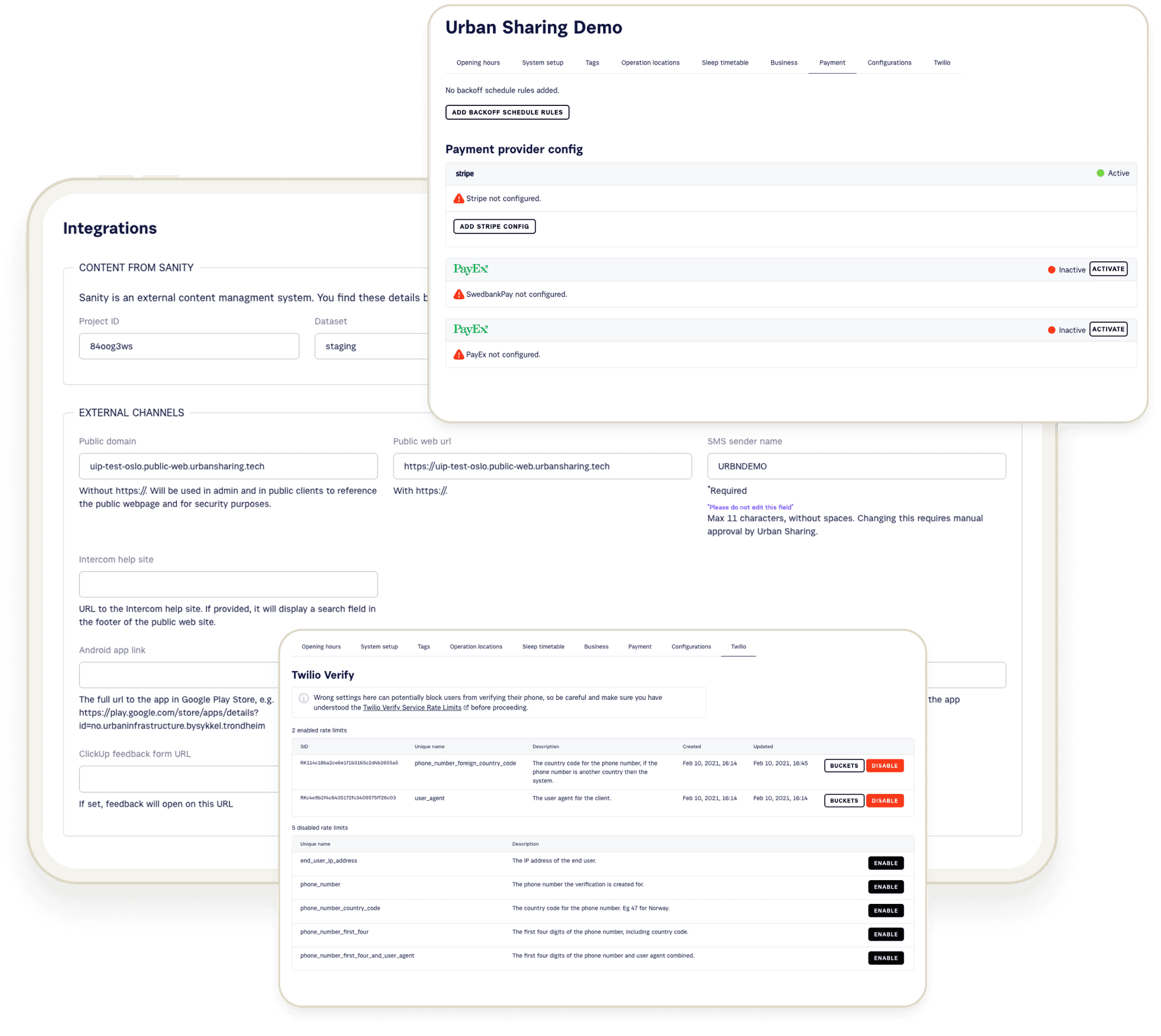Click the PayEx logo for SwedbankPay
The width and height of the screenshot is (1161, 1036).
(x=471, y=268)
